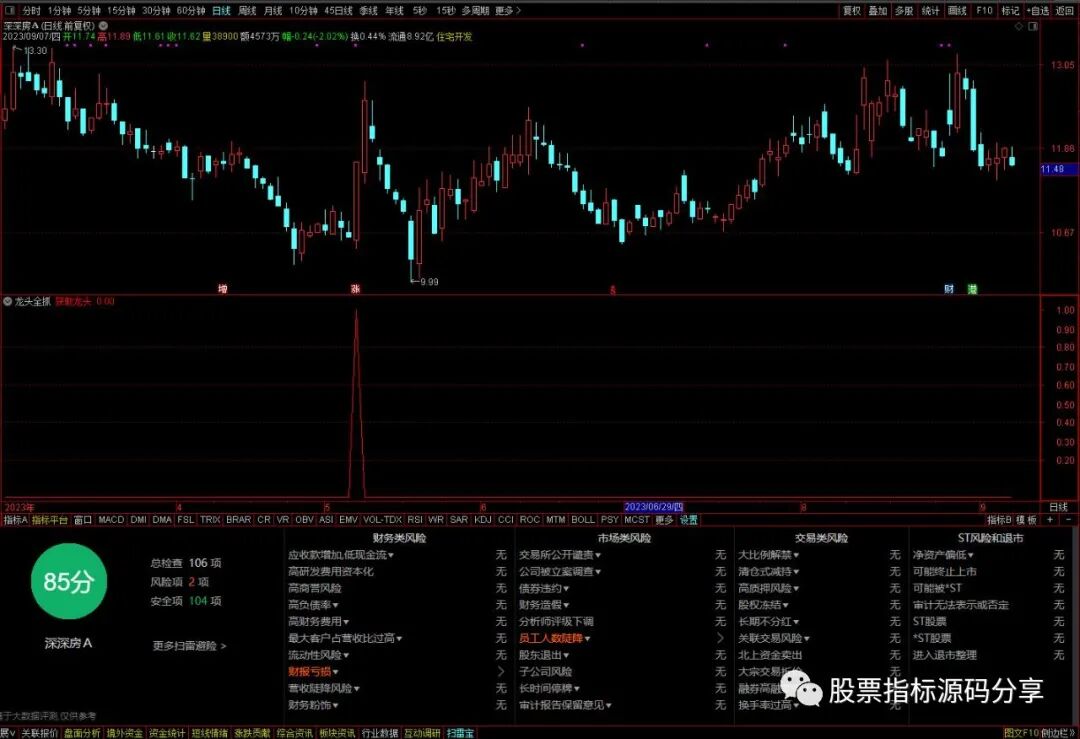Select the 周线 weekly timeframe
The image size is (1080, 739).
[x=247, y=10]
